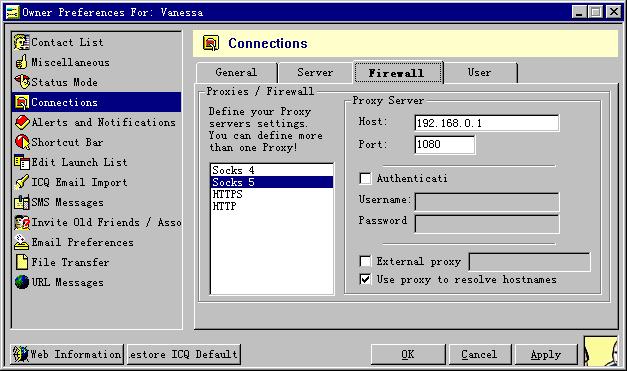Click the OK button
Screen dimensions: 627x371
[x=408, y=355]
